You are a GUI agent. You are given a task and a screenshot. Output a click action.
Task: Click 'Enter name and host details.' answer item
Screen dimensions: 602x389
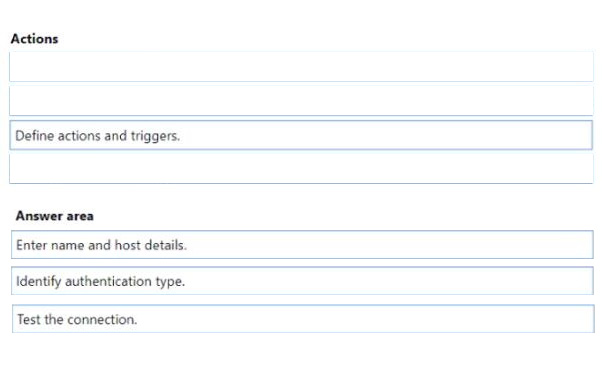point(302,245)
